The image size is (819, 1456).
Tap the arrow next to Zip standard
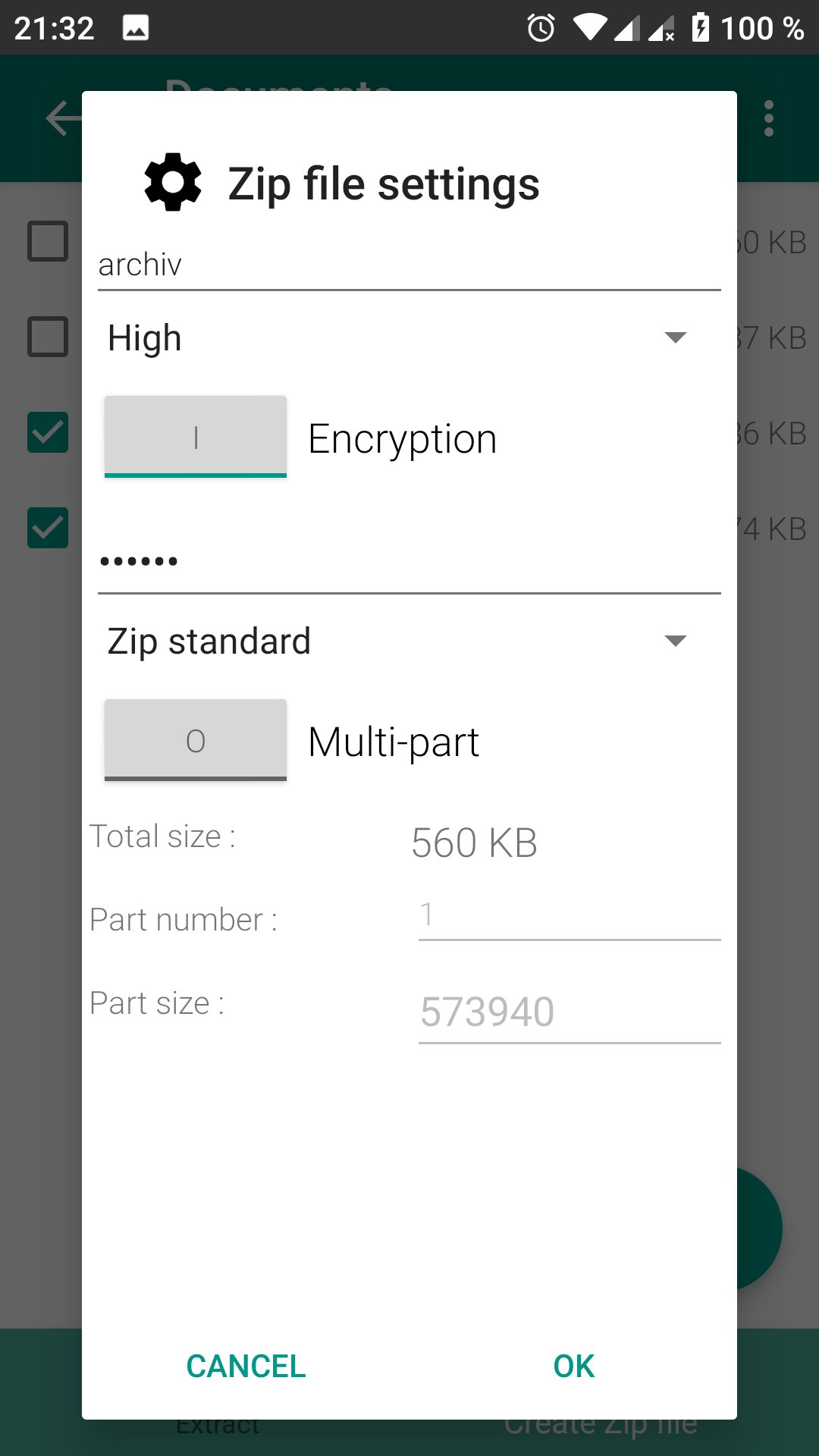[x=675, y=641]
